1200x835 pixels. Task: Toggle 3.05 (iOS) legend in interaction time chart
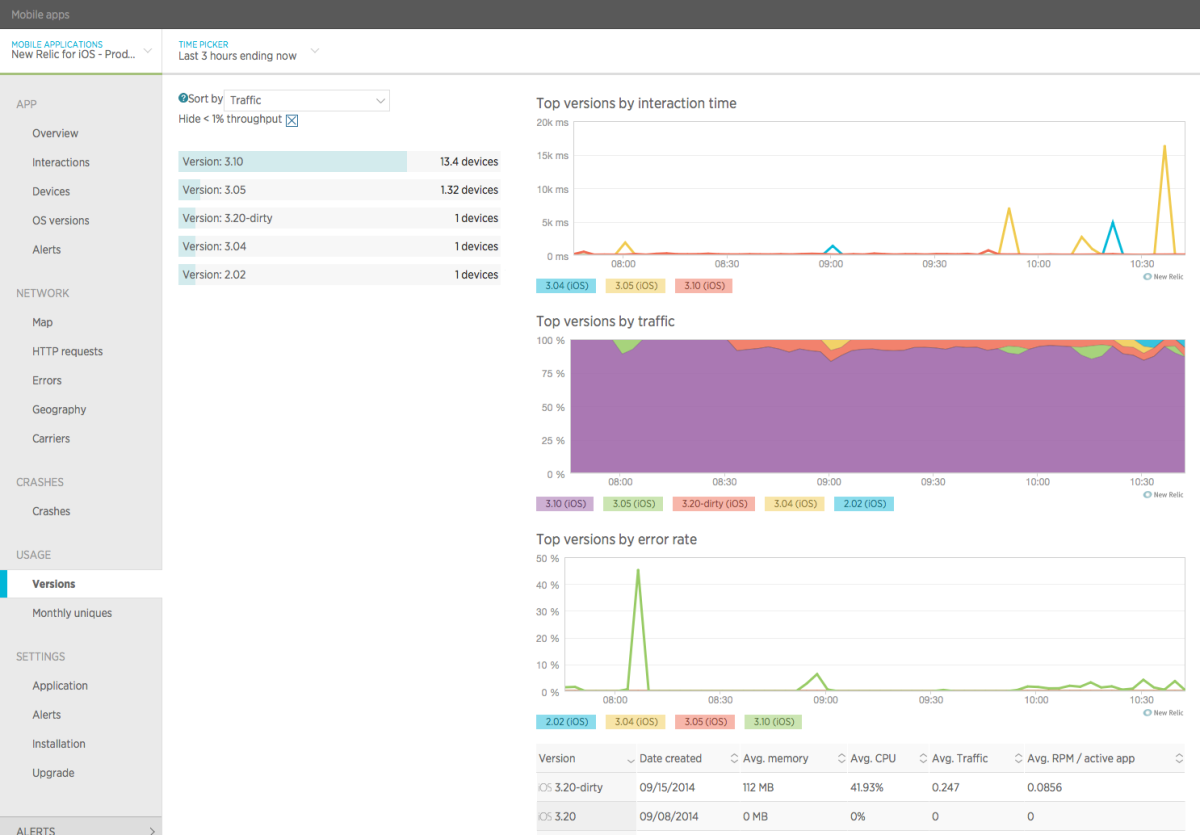[x=635, y=286]
